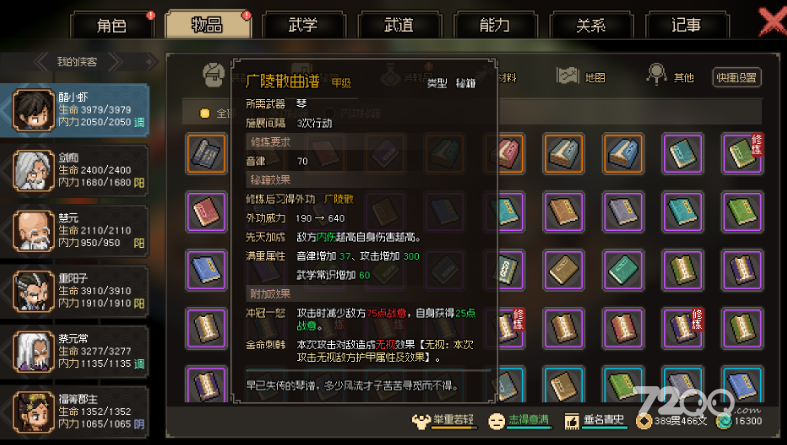Click the right arrow beside 我的侠客

point(115,62)
